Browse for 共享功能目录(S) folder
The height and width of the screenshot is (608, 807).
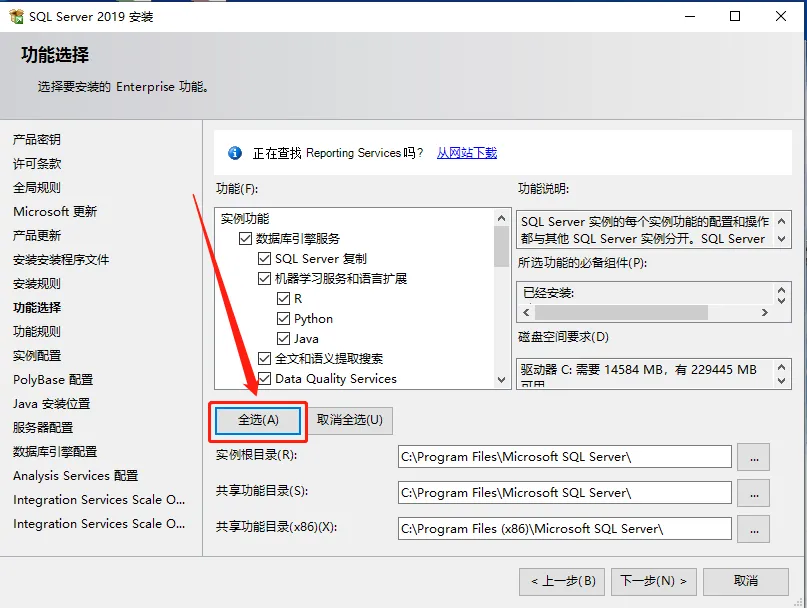[x=753, y=493]
